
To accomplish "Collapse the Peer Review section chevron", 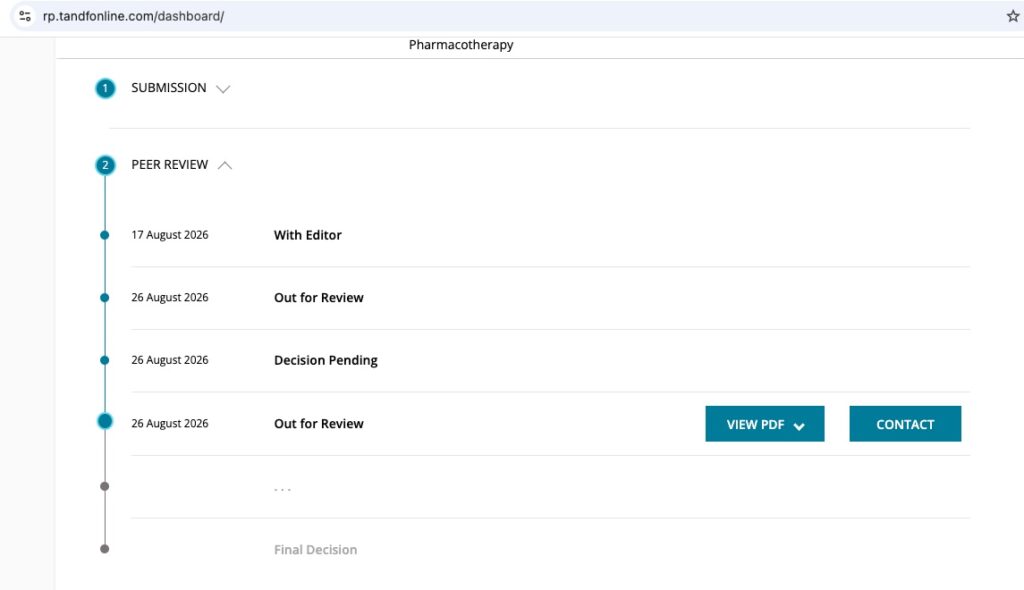I will (x=225, y=165).
